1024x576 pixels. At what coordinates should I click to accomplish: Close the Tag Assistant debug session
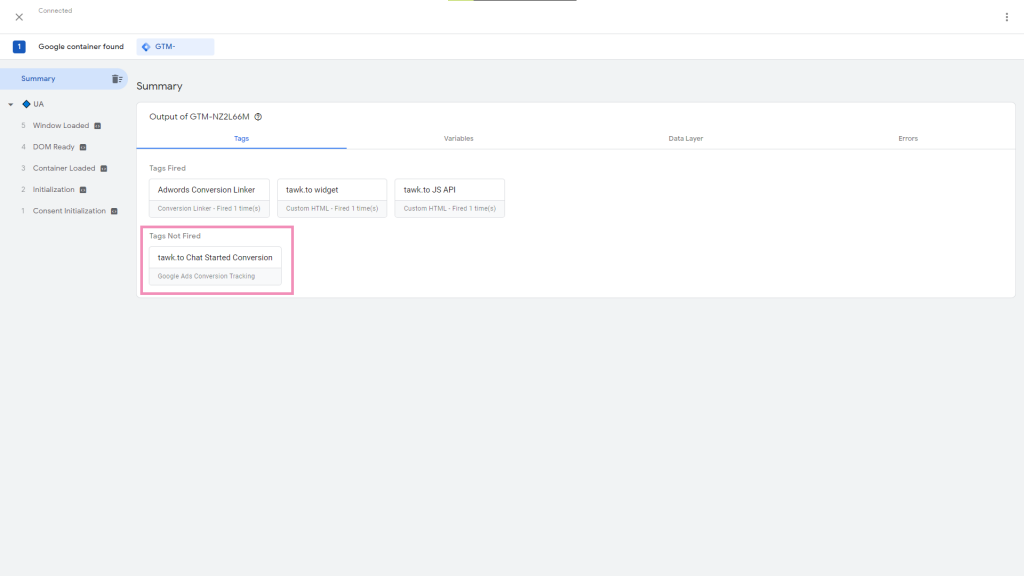pos(19,17)
